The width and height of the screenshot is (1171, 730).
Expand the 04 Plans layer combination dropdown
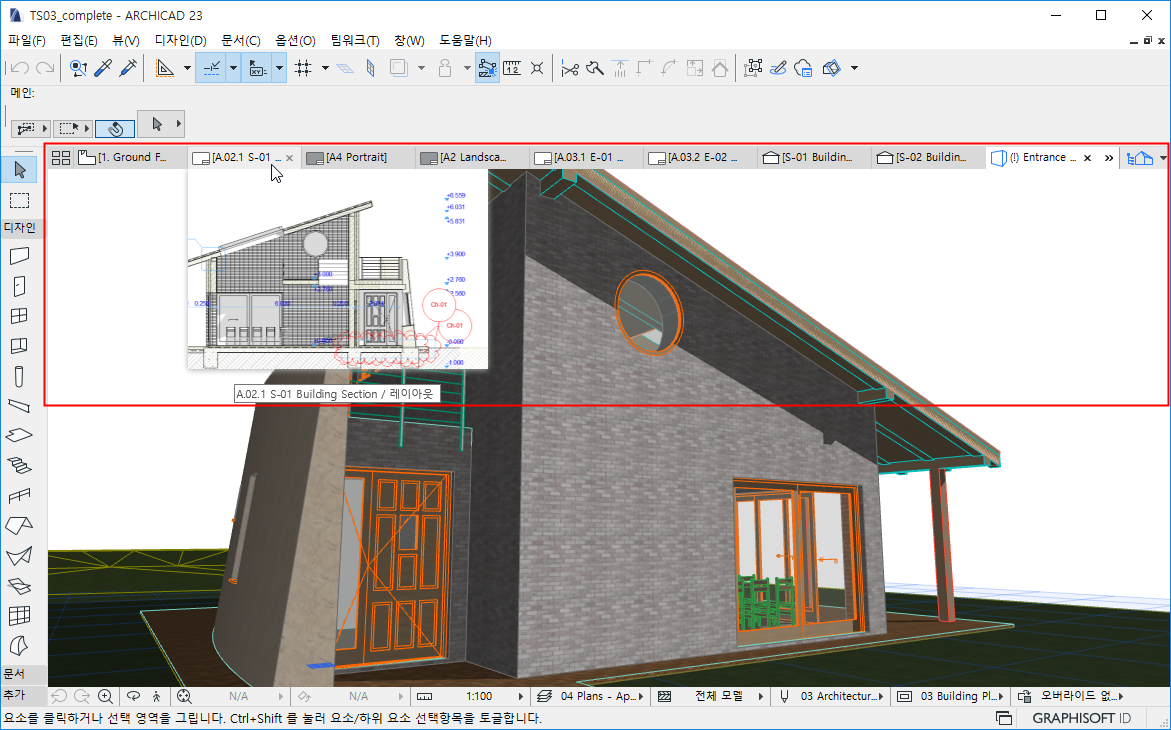pos(597,696)
